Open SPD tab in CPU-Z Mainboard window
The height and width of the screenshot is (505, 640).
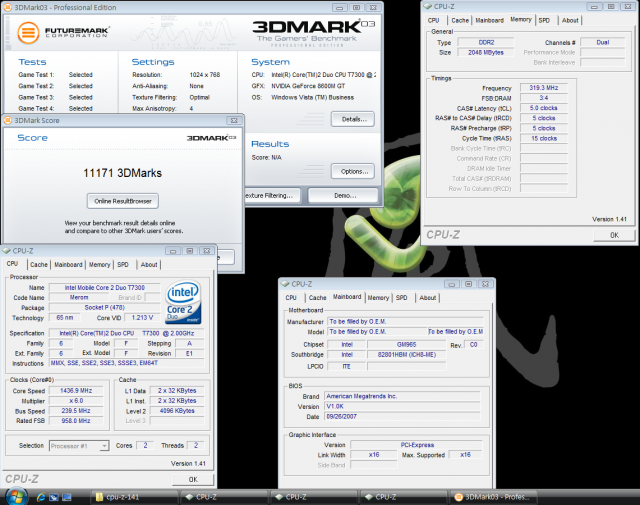pos(402,298)
